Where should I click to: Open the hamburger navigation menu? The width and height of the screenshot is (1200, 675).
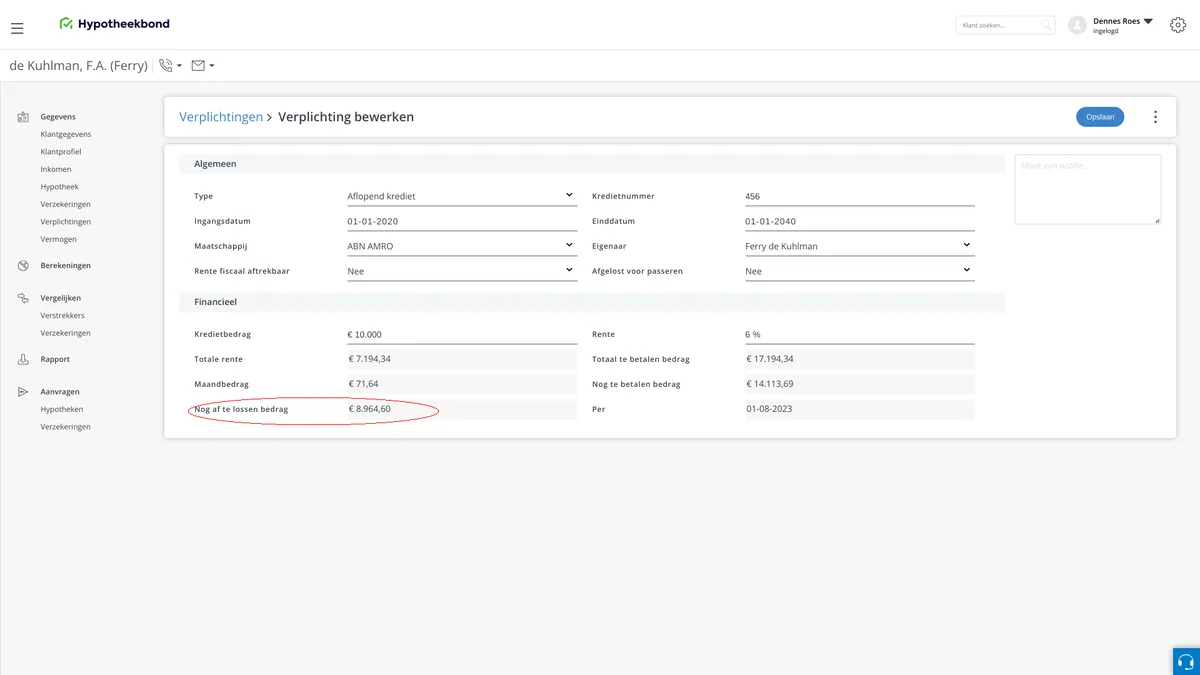click(x=17, y=28)
